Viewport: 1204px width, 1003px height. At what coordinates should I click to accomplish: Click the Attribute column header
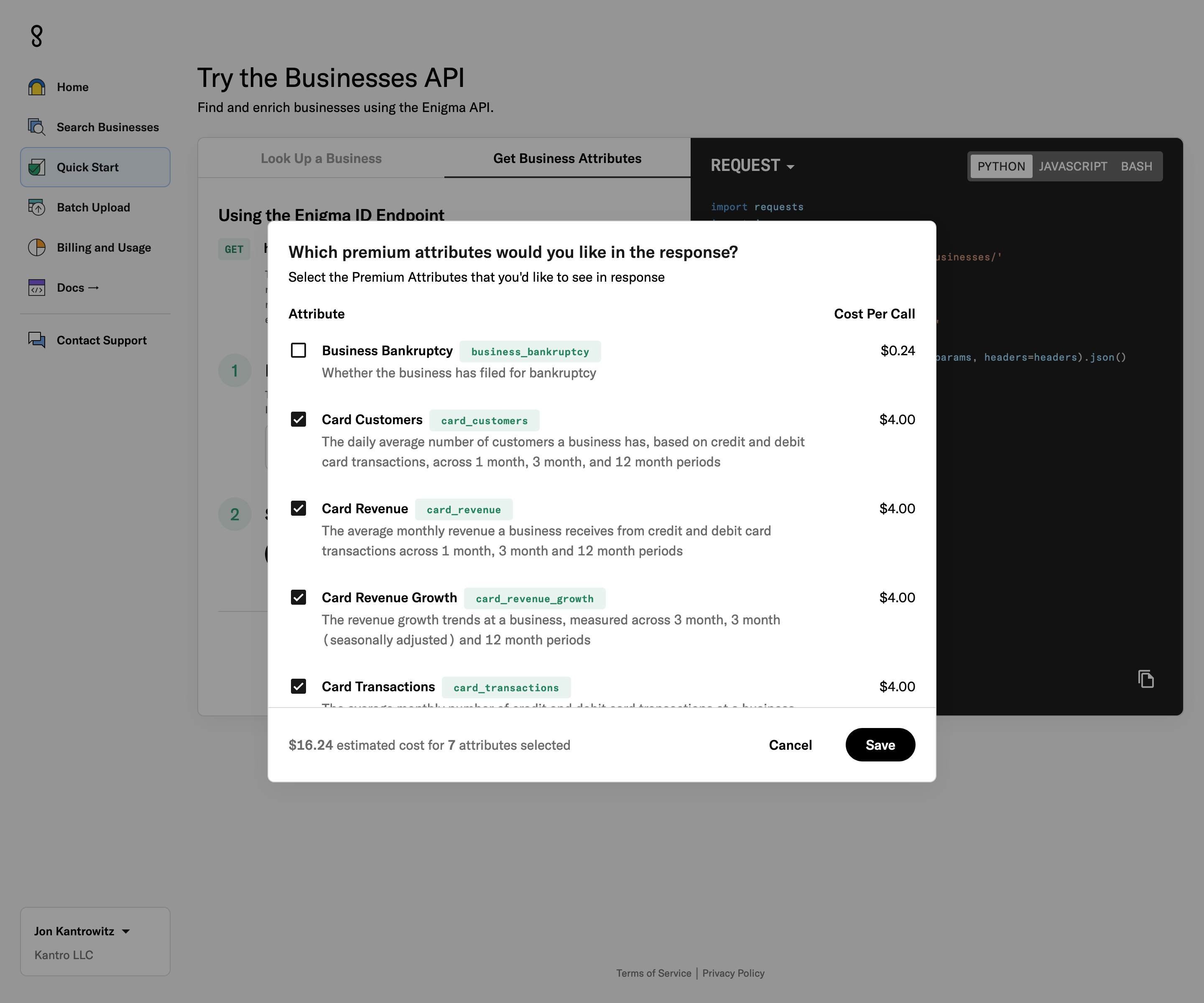[x=316, y=313]
